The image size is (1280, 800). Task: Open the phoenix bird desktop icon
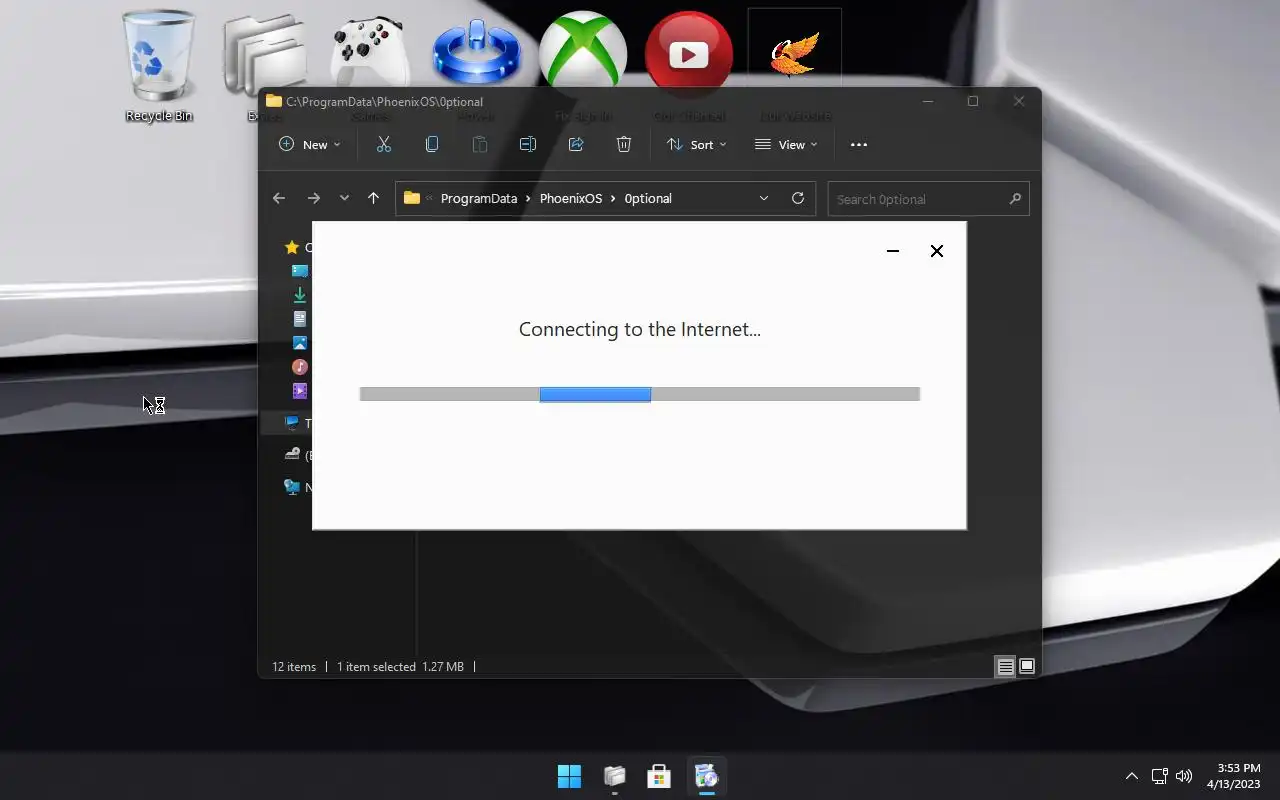point(795,53)
